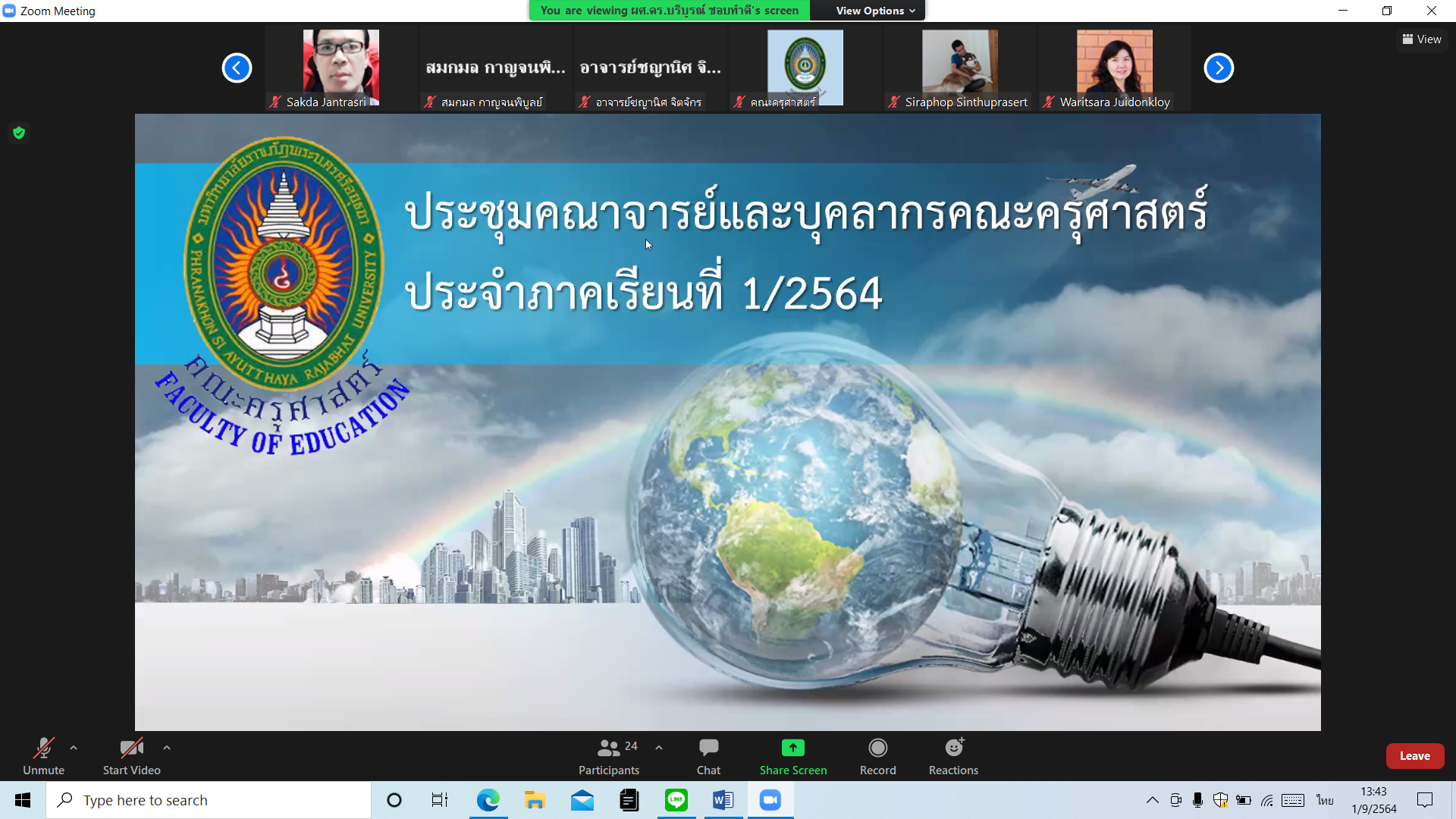Switch to Microsoft Word from taskbar
1456x819 pixels.
pos(723,800)
